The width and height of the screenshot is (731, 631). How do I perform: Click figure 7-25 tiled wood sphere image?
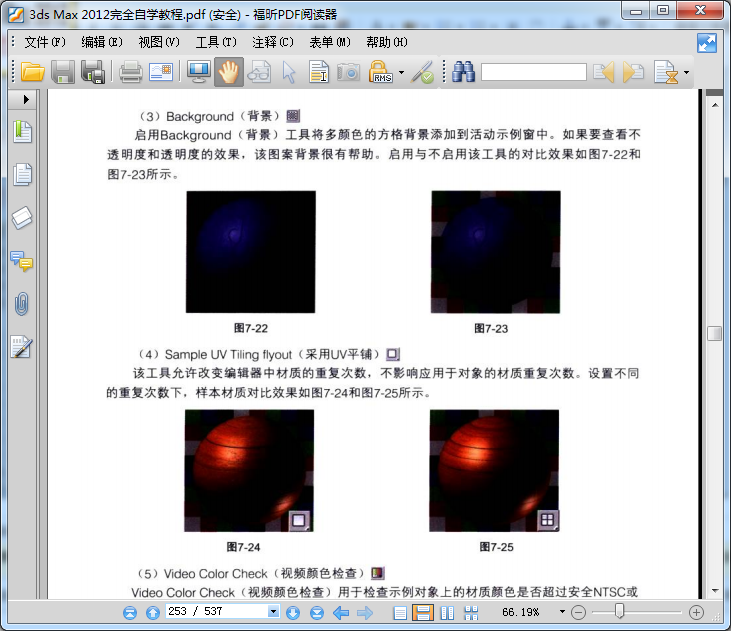point(494,471)
